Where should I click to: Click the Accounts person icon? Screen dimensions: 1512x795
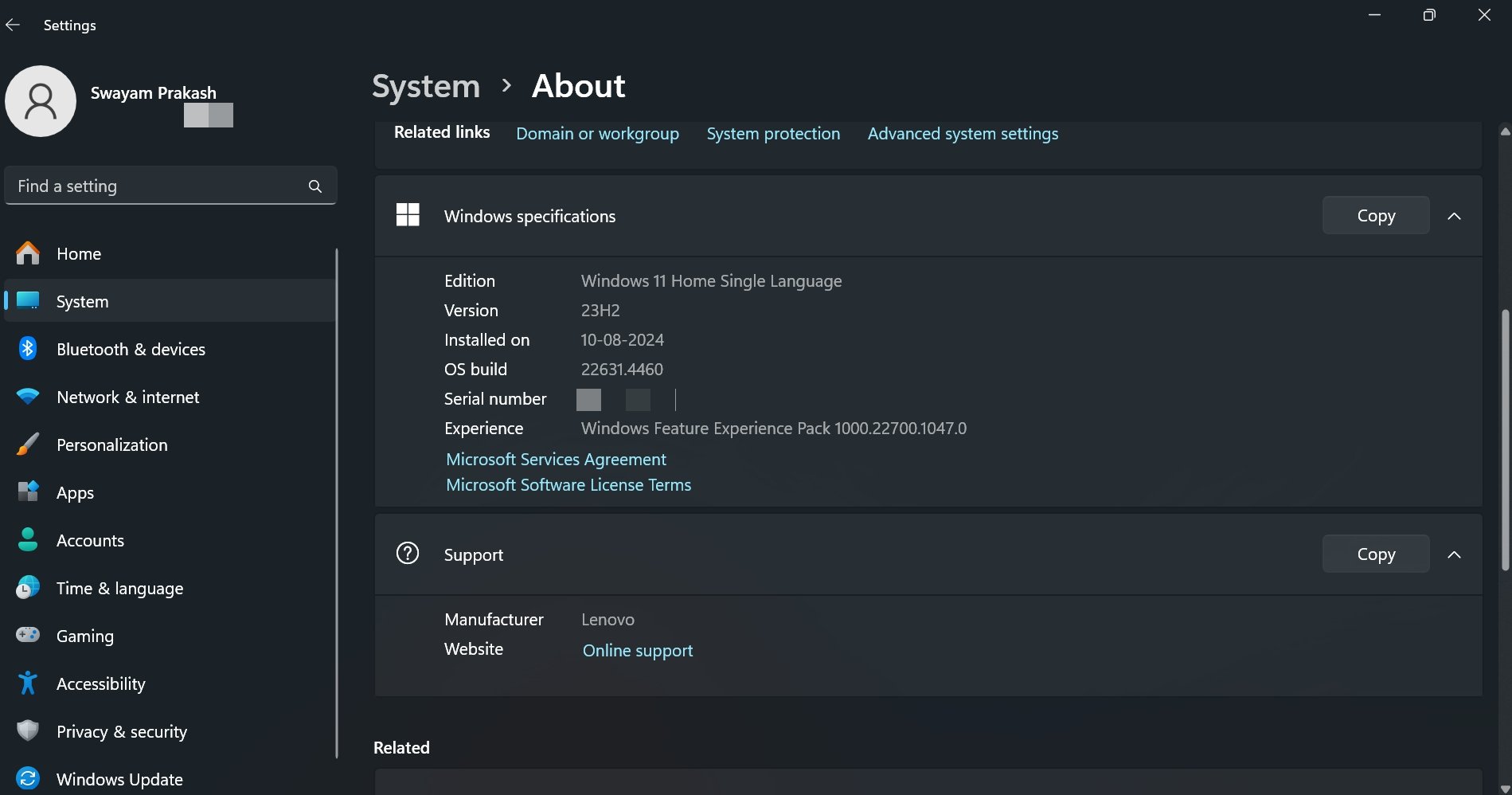coord(28,539)
